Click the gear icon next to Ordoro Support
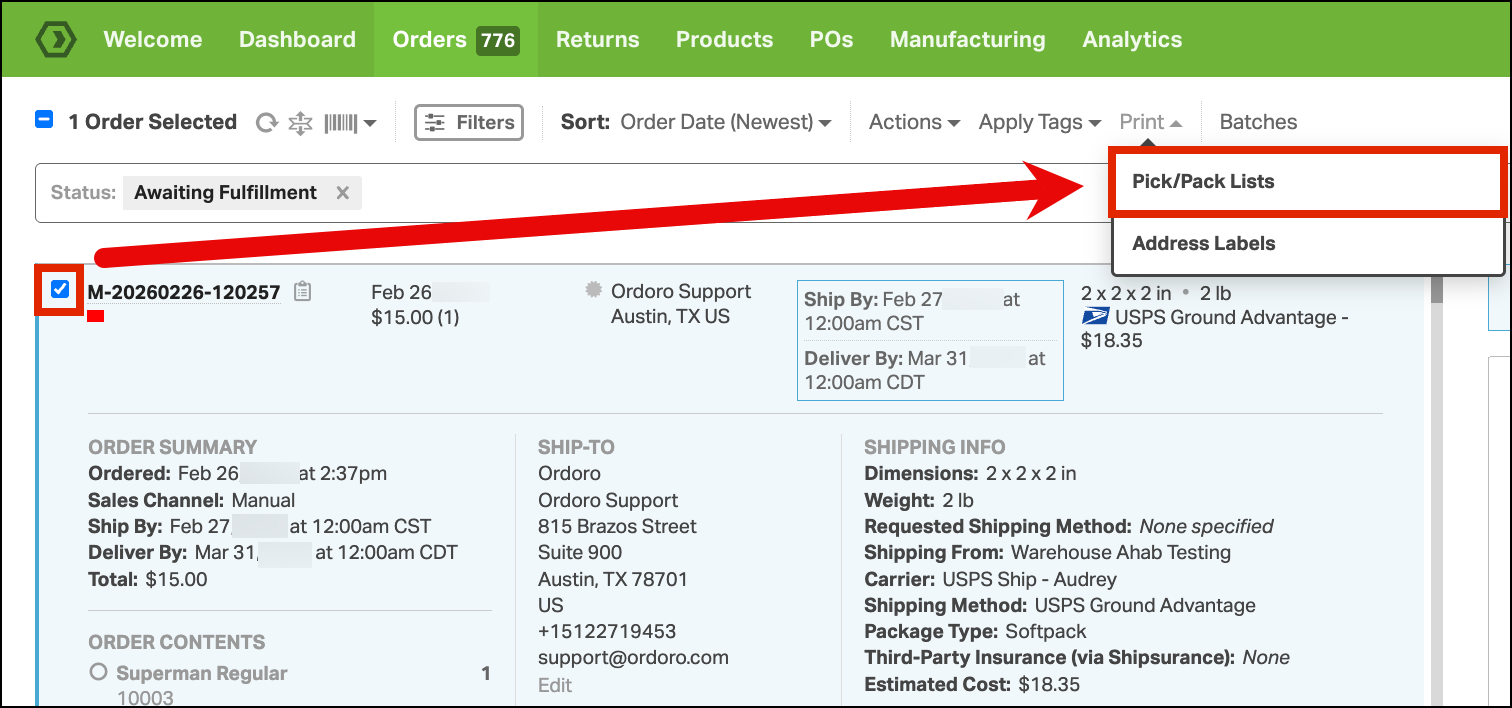The height and width of the screenshot is (708, 1512). pyautogui.click(x=594, y=291)
